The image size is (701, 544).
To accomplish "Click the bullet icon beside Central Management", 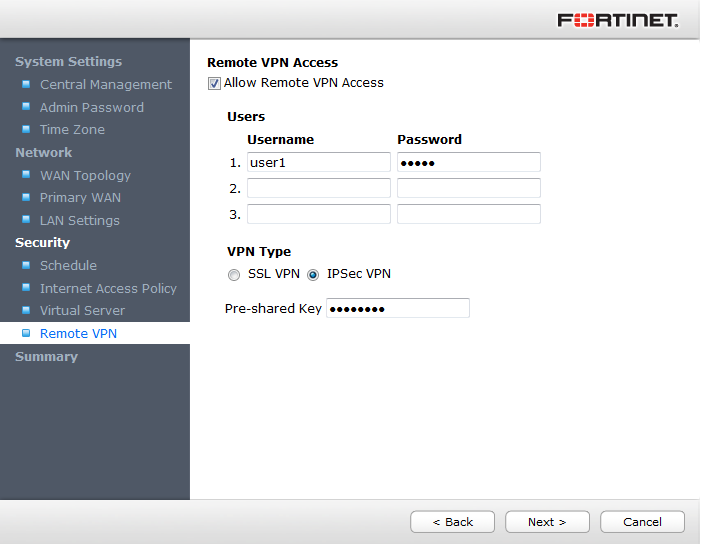I will click(x=26, y=84).
